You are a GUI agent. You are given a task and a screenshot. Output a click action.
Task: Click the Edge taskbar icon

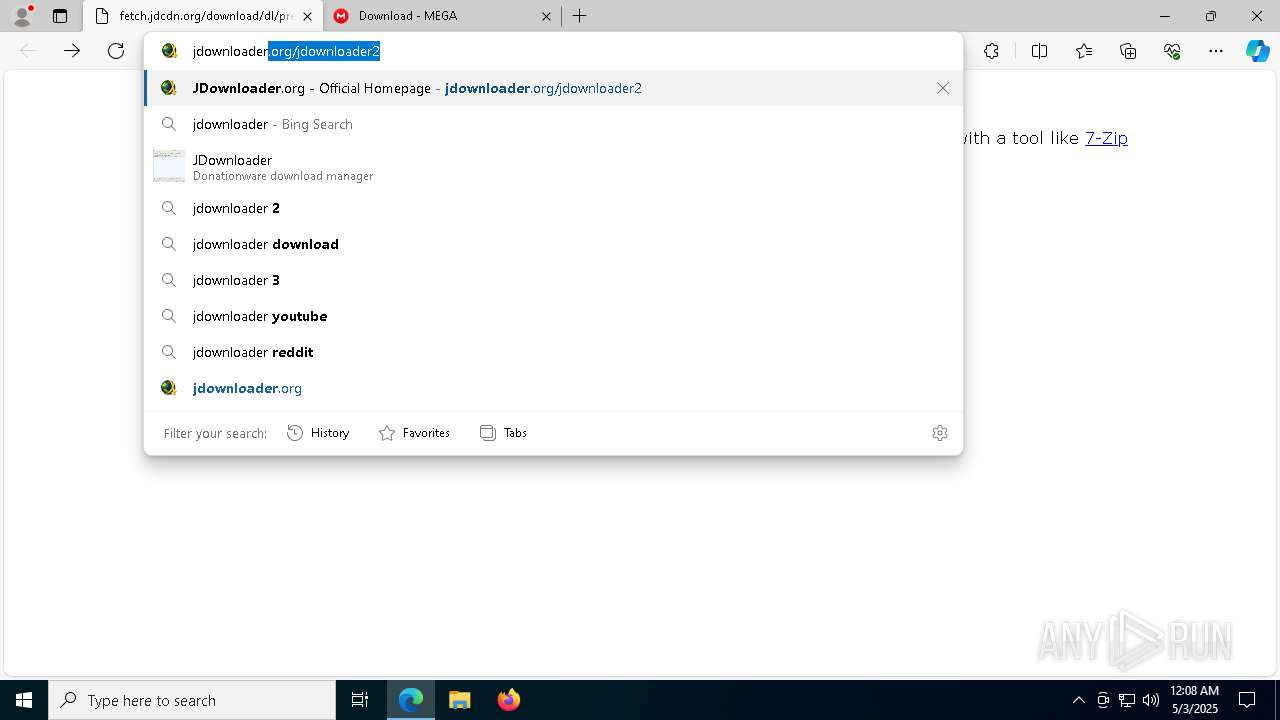click(411, 700)
